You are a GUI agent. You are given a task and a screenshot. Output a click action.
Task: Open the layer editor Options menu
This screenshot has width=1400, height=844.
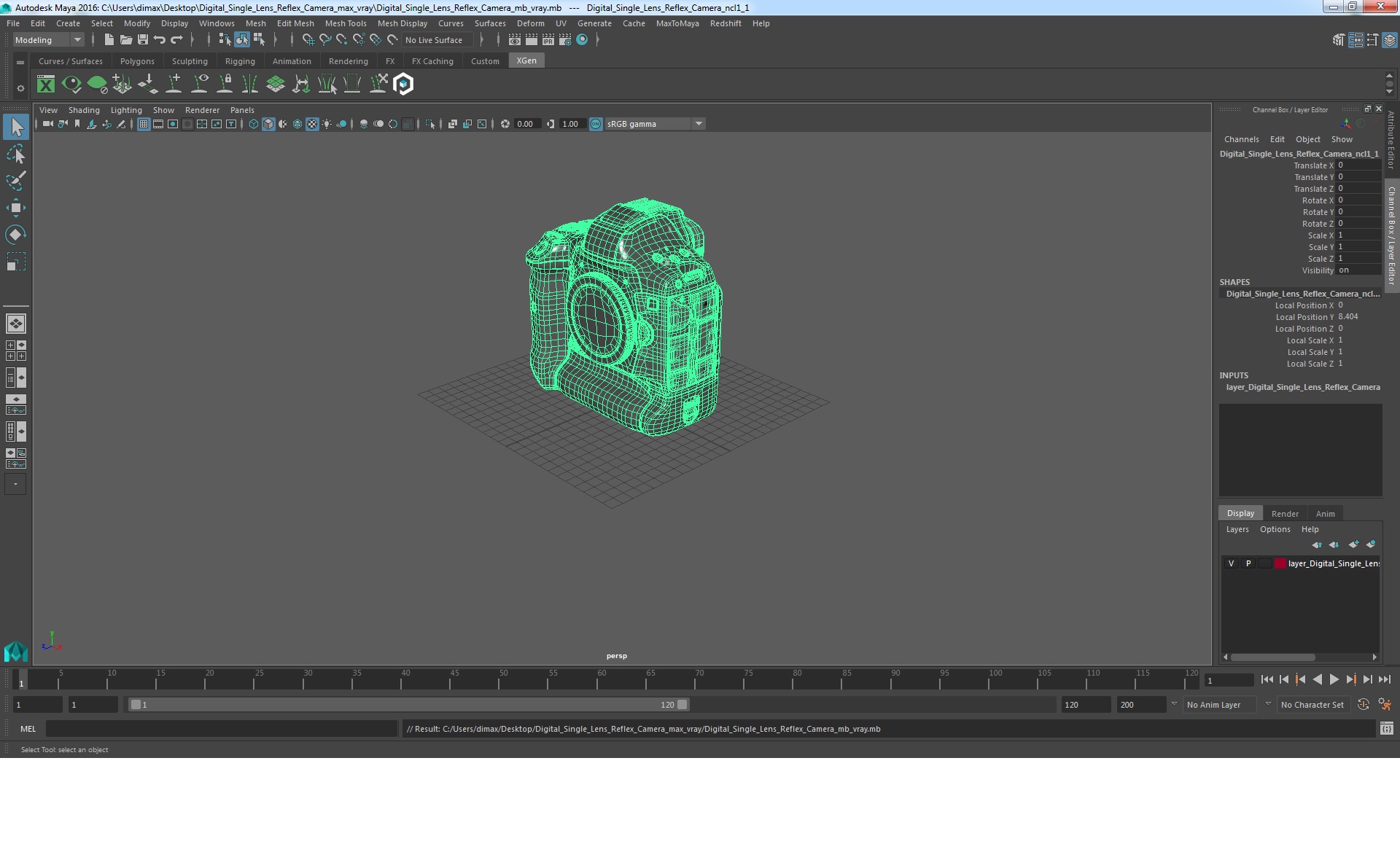[1275, 529]
